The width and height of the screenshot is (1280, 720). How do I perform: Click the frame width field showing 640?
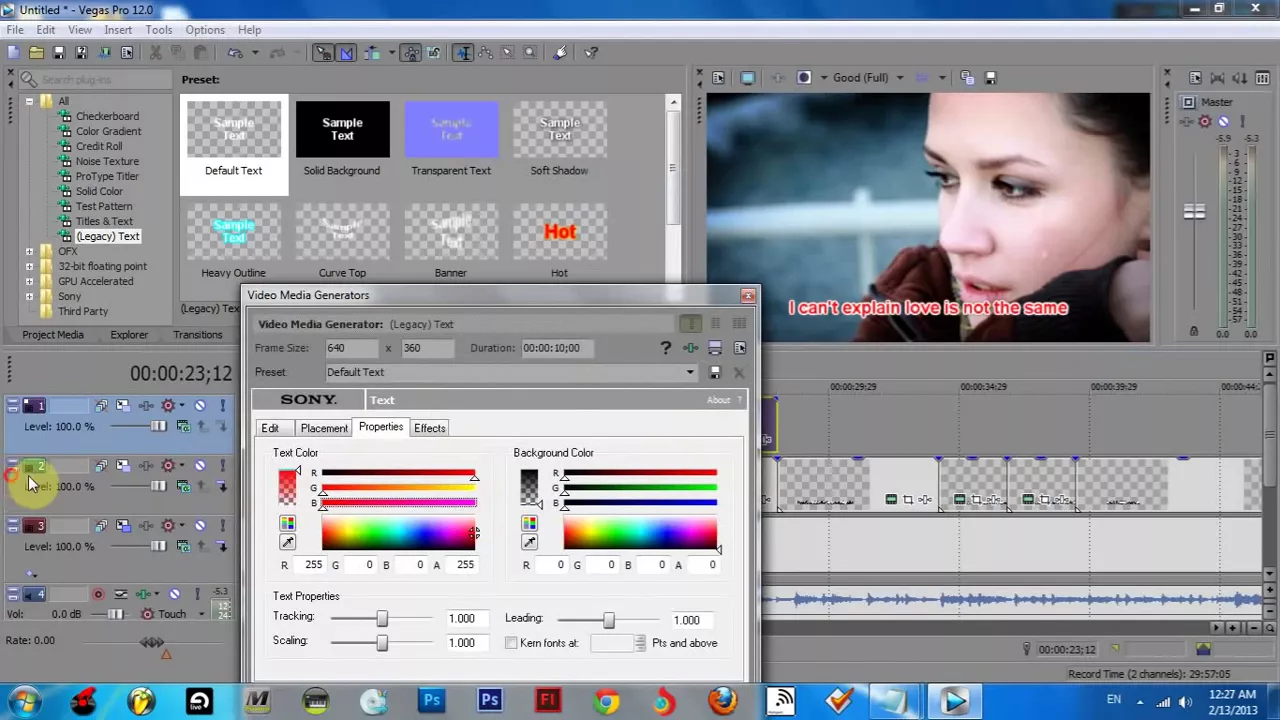click(351, 348)
